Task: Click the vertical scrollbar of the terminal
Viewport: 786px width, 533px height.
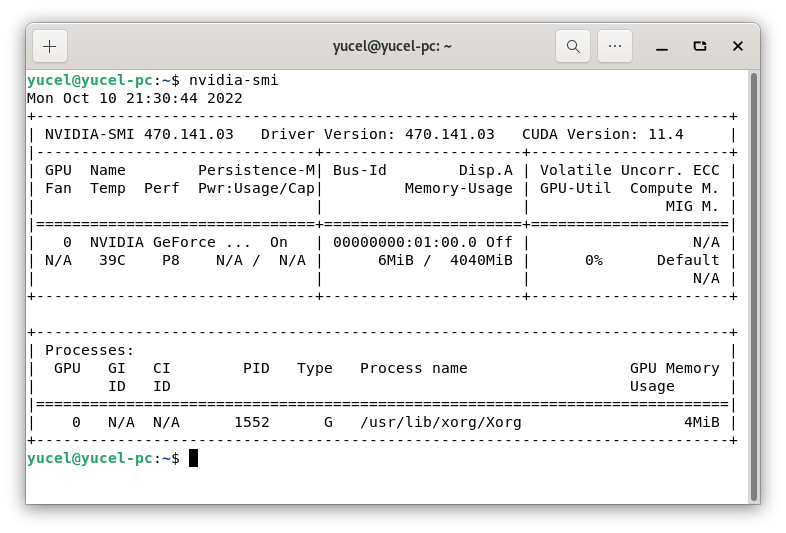Action: tap(753, 287)
